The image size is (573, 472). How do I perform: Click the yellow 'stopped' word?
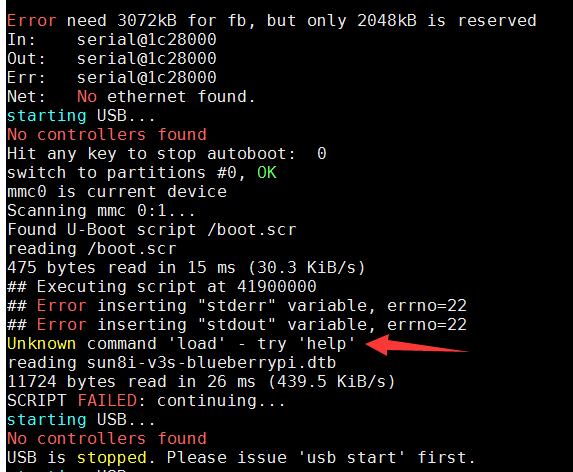(x=112, y=458)
